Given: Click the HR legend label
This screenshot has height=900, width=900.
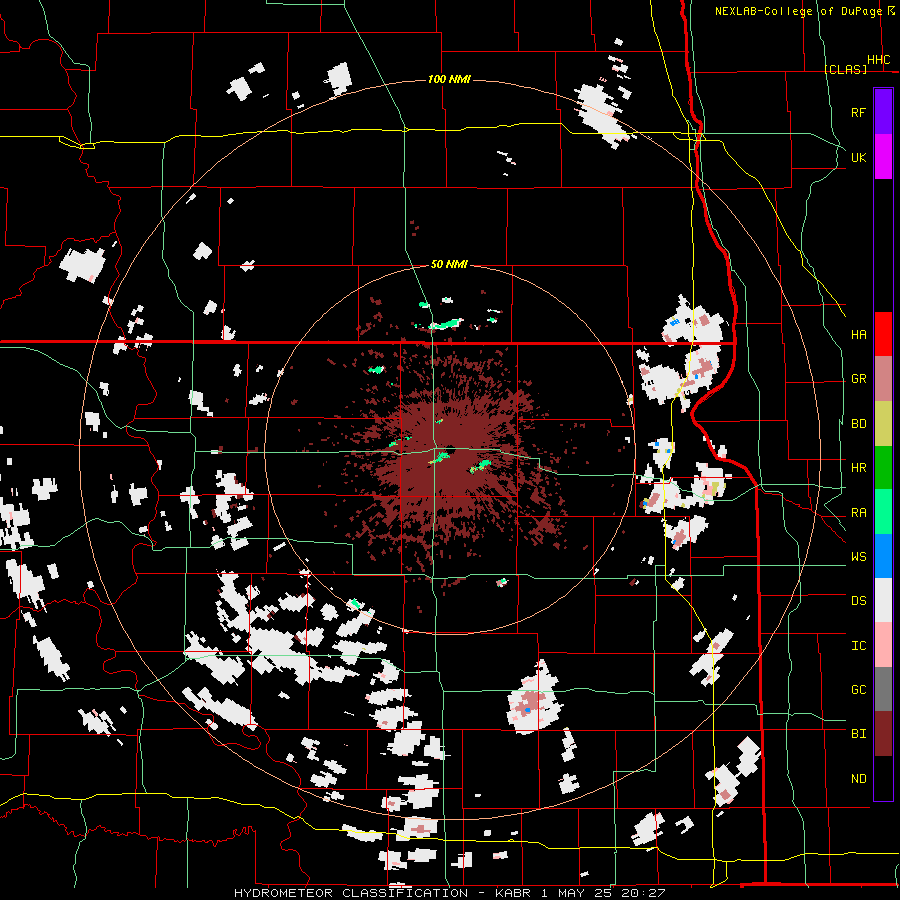Looking at the screenshot, I should click(858, 468).
